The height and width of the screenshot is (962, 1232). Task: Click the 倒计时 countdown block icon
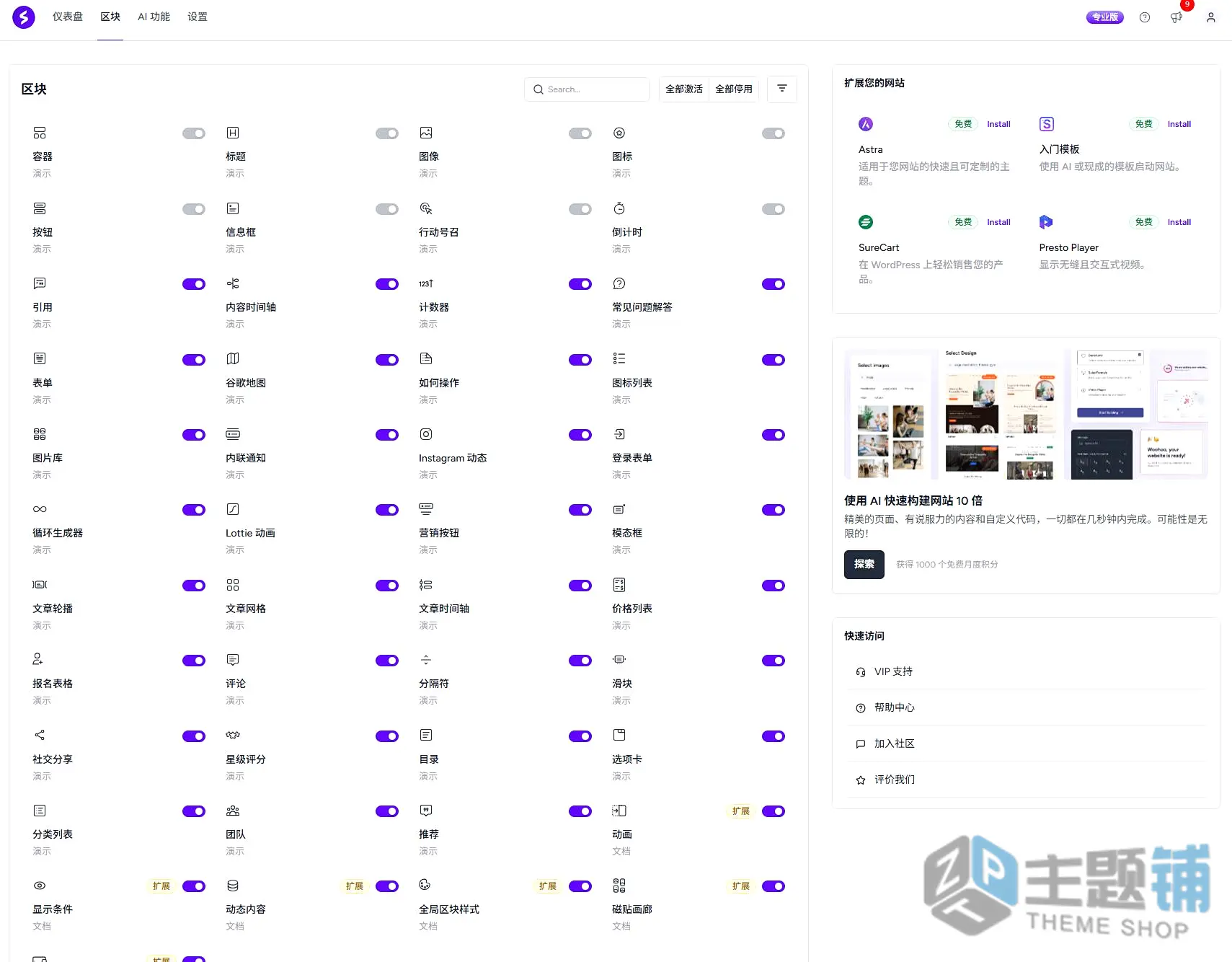coord(619,208)
